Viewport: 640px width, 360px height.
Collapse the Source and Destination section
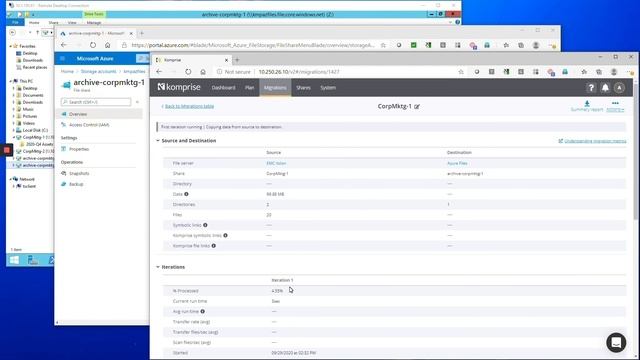[158, 140]
